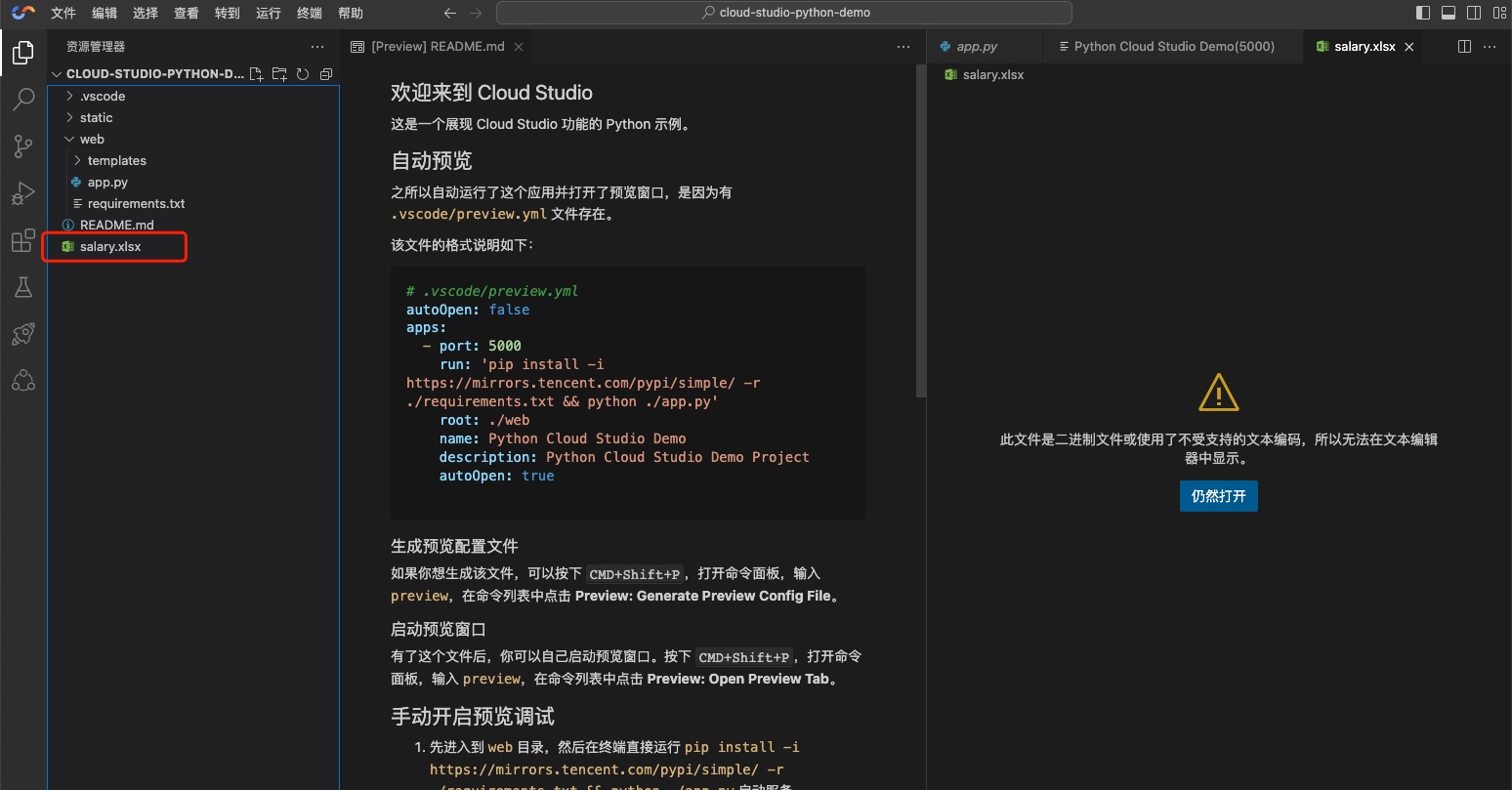Click 'Preview: Open Preview Tab' text
Screen dimensions: 1512x790
[x=738, y=679]
